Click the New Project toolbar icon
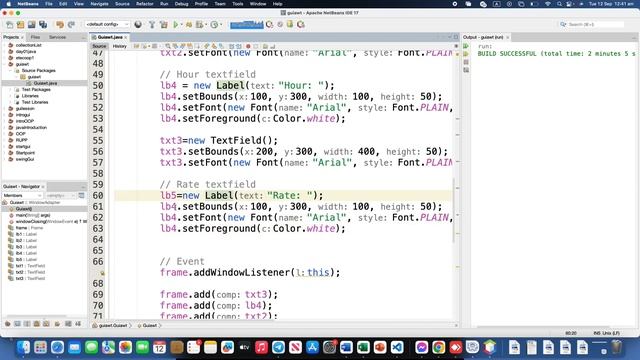The width and height of the screenshot is (640, 360). (x=20, y=24)
